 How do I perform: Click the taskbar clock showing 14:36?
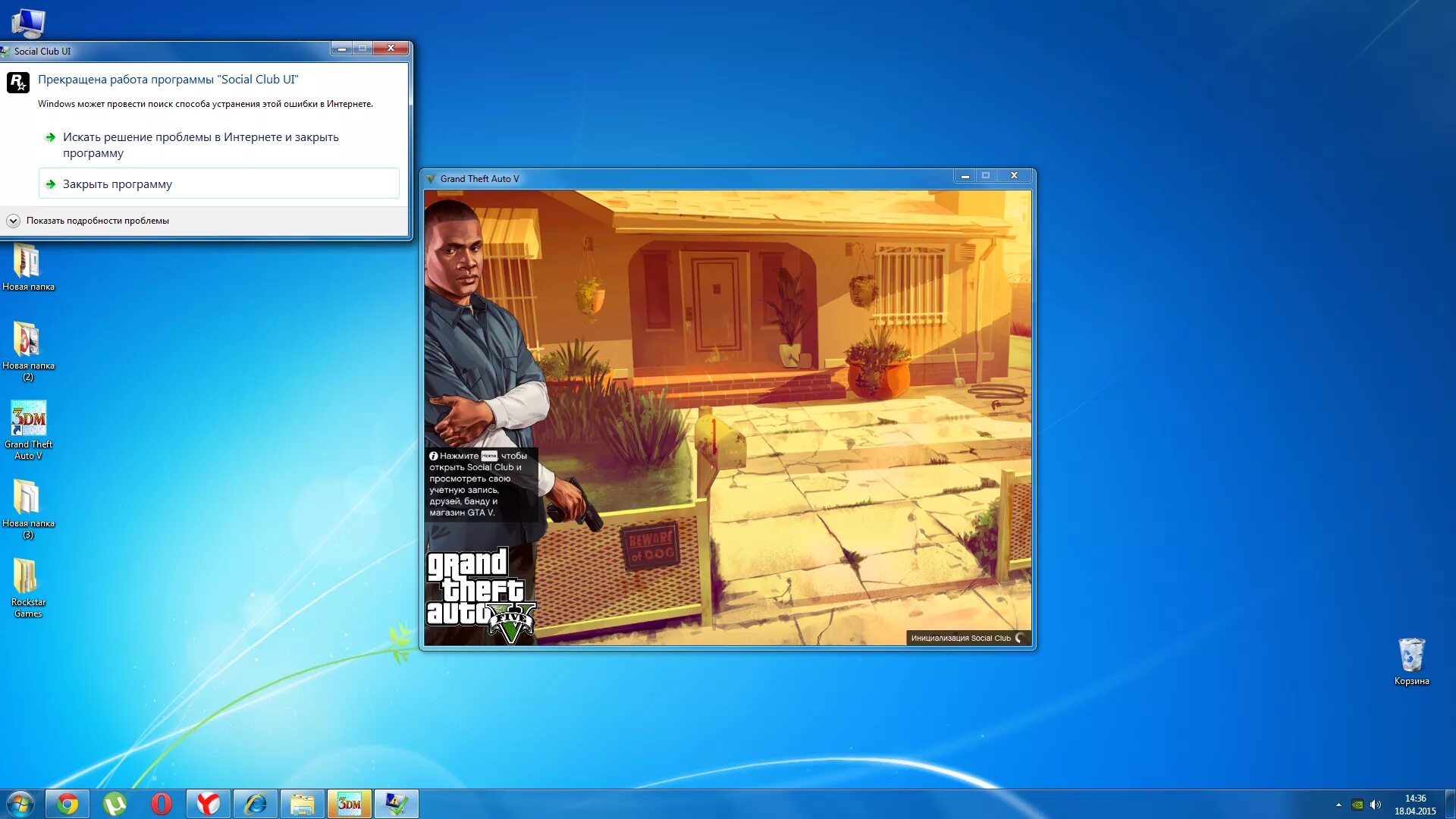pos(1415,805)
